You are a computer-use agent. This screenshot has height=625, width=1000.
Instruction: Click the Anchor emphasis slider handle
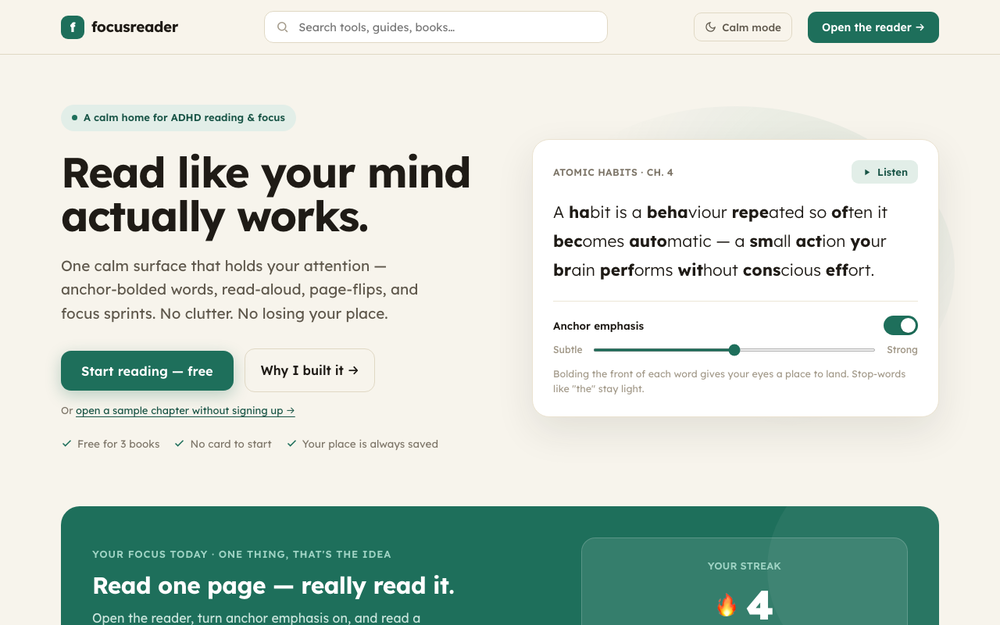(734, 349)
